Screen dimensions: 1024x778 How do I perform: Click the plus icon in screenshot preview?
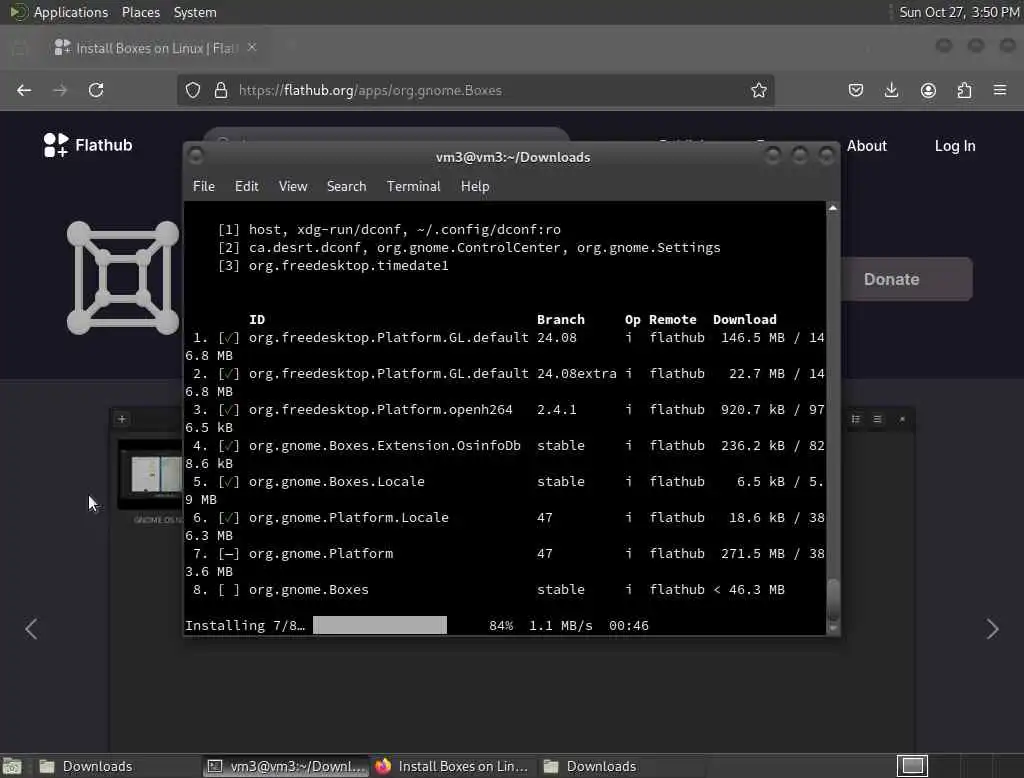tap(121, 419)
